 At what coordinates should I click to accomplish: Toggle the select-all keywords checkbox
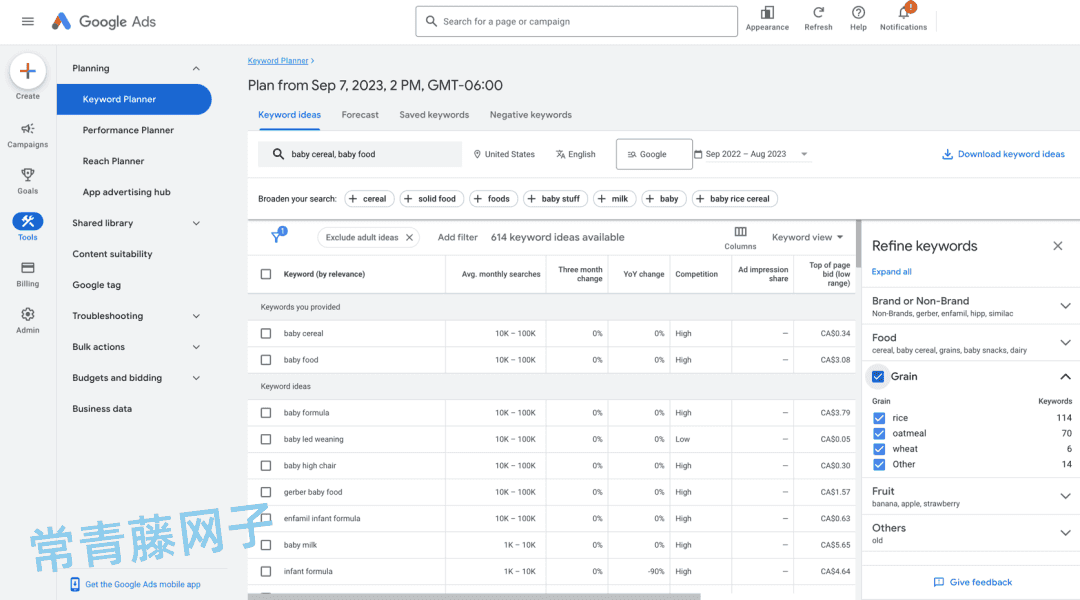(x=266, y=274)
